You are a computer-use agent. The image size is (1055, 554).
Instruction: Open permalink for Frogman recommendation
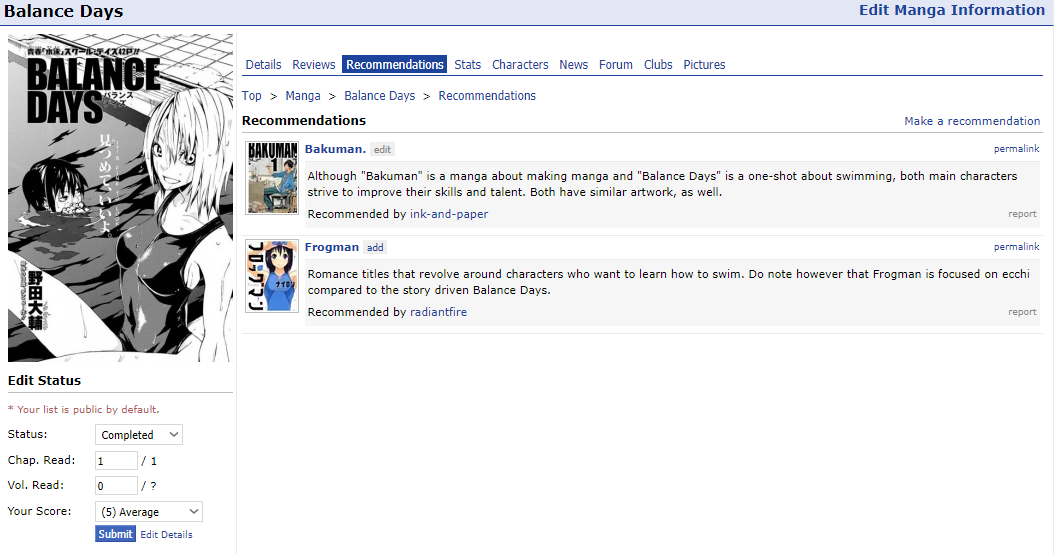coord(1017,247)
